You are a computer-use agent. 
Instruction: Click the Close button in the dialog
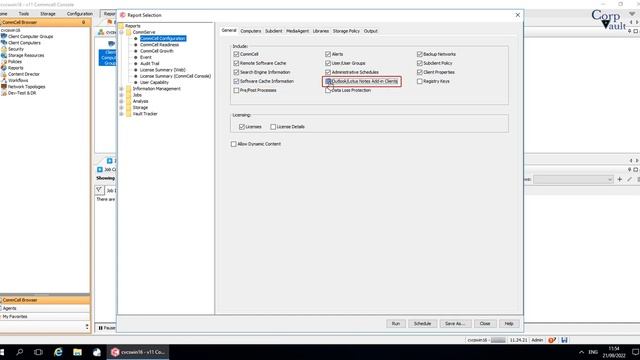pos(485,323)
